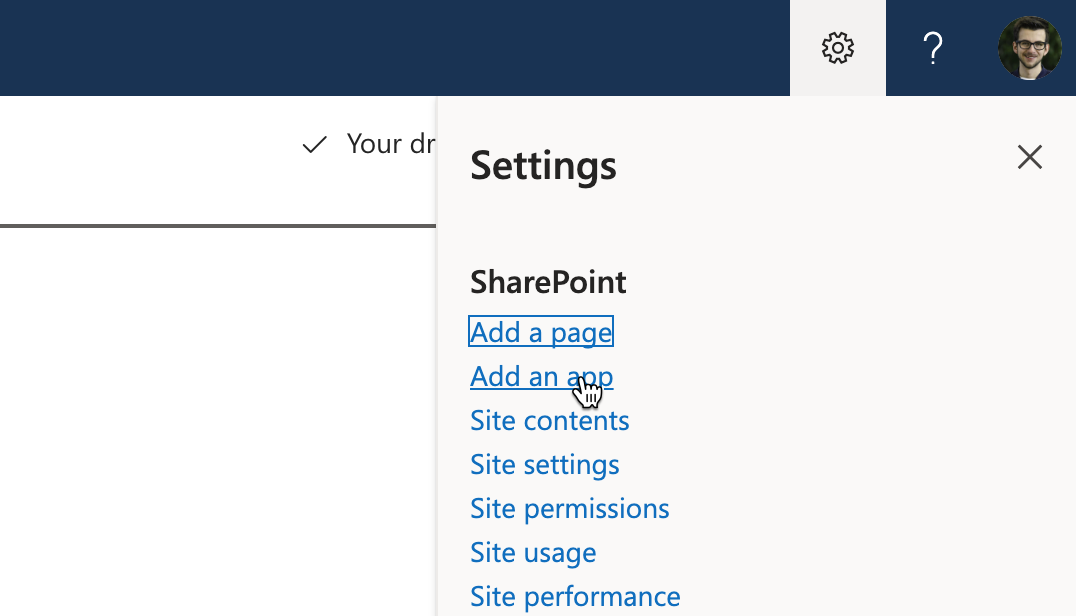Open Site settings from the panel
The image size is (1076, 616).
(544, 465)
